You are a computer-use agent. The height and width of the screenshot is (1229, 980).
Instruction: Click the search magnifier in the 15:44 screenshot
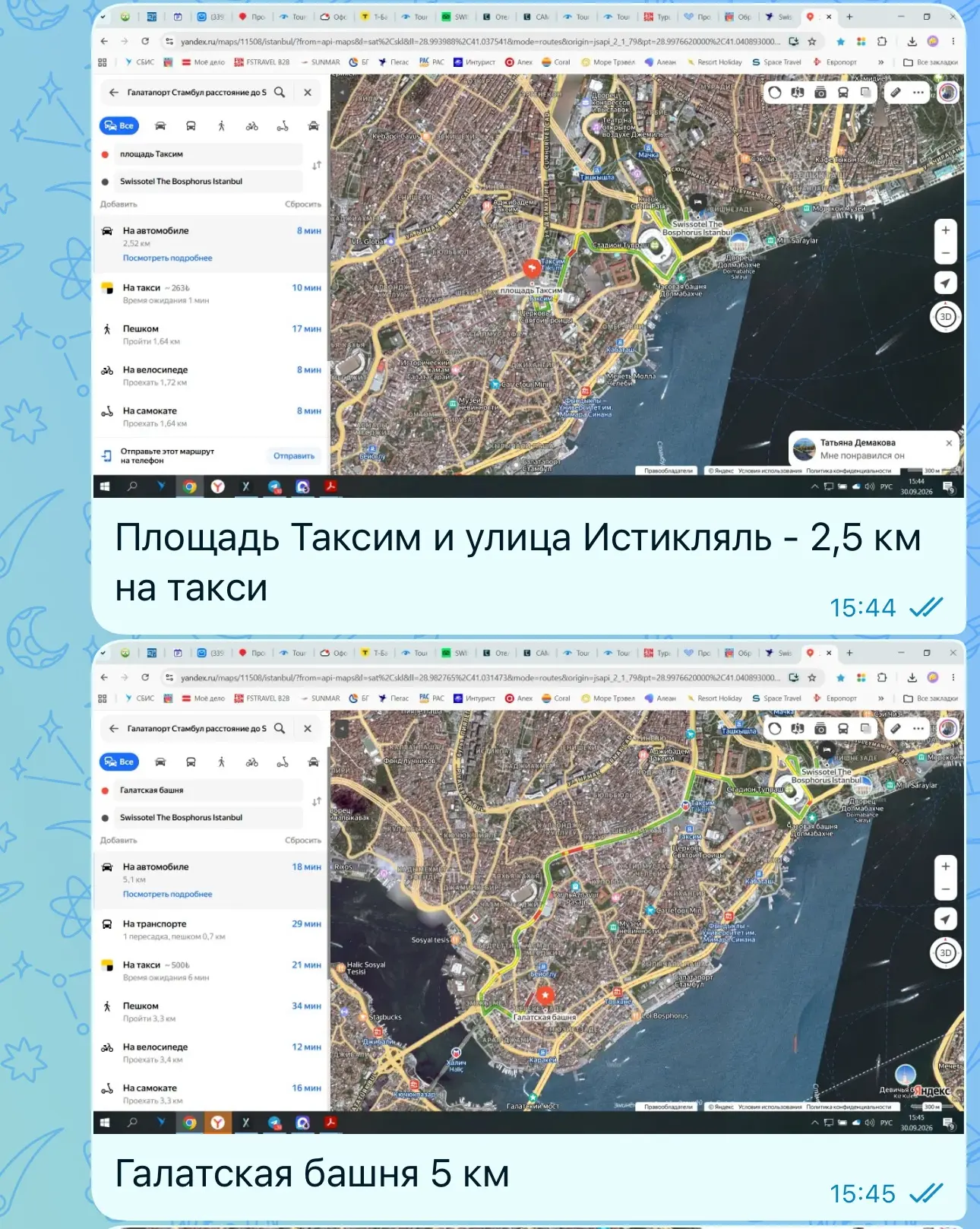pos(280,92)
